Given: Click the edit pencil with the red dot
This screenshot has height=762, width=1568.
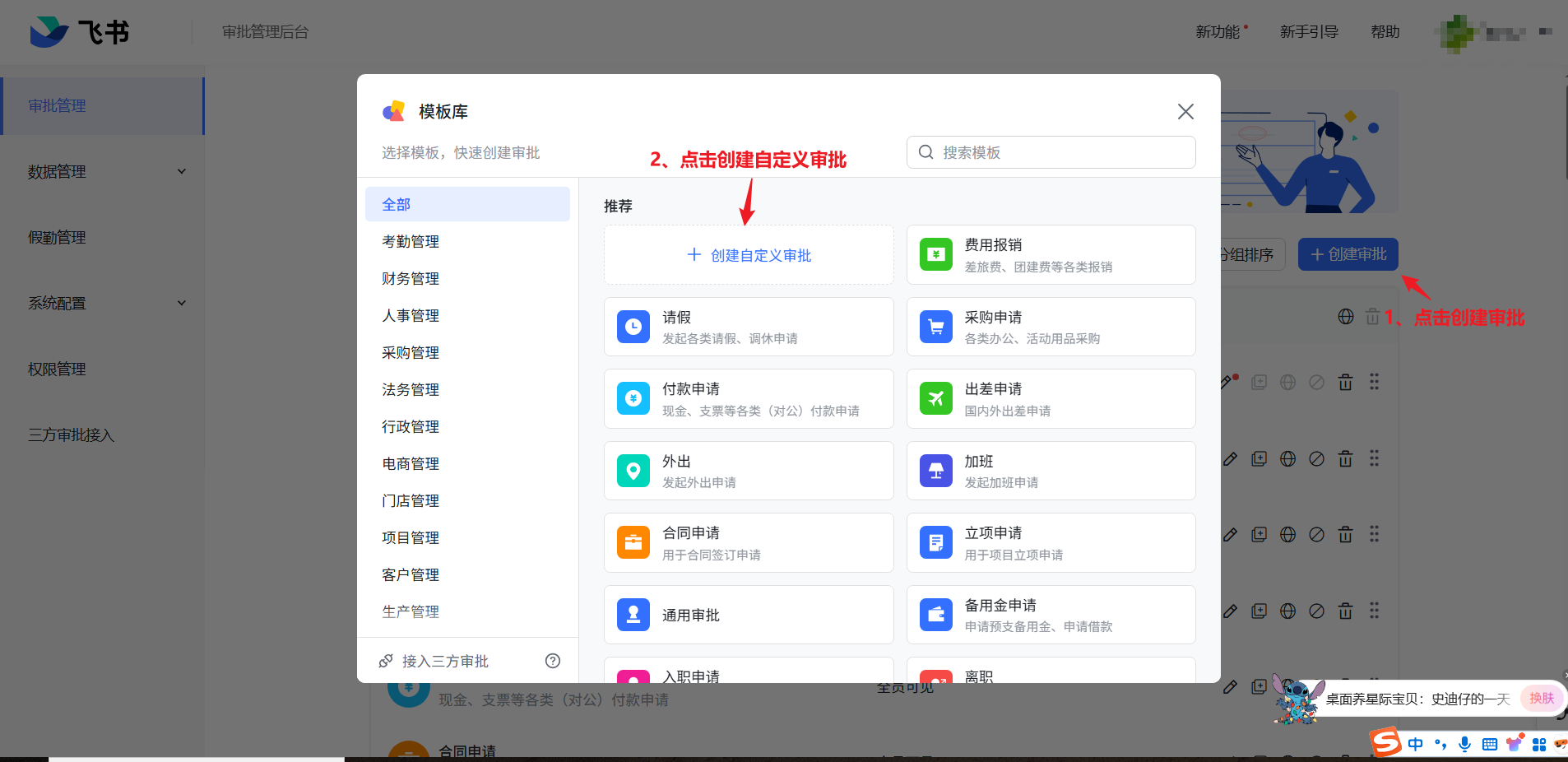Looking at the screenshot, I should pyautogui.click(x=1229, y=381).
